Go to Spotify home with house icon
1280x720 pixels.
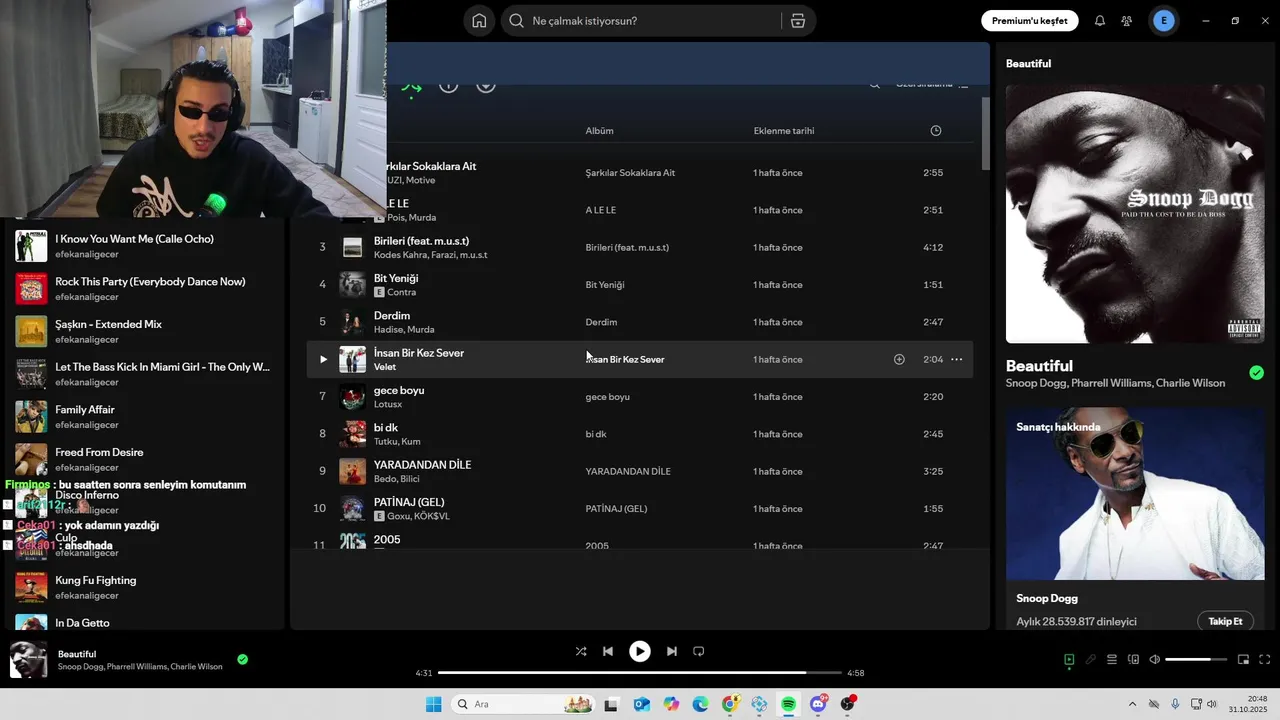479,21
